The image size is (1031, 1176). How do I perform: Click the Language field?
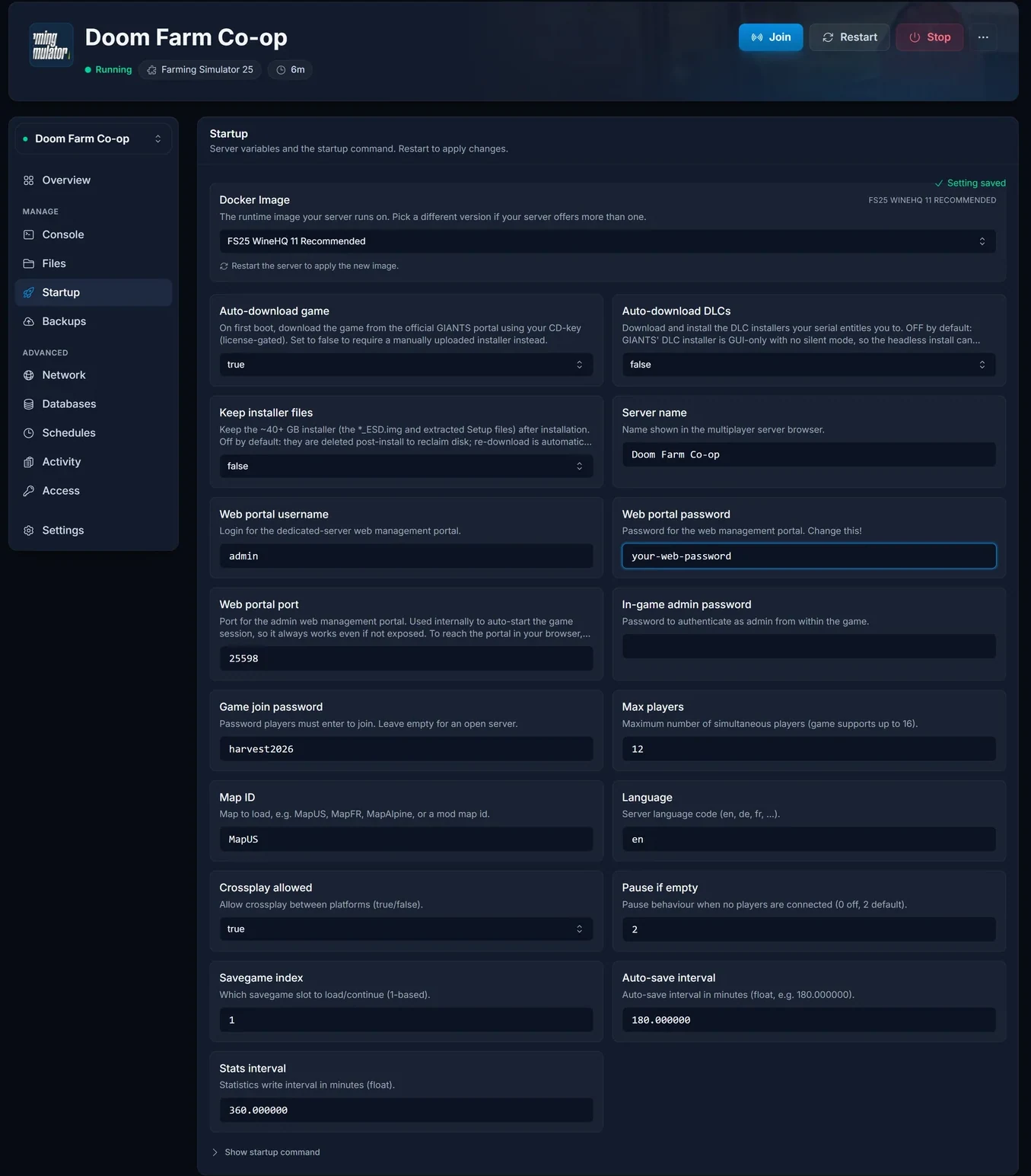[x=809, y=840]
